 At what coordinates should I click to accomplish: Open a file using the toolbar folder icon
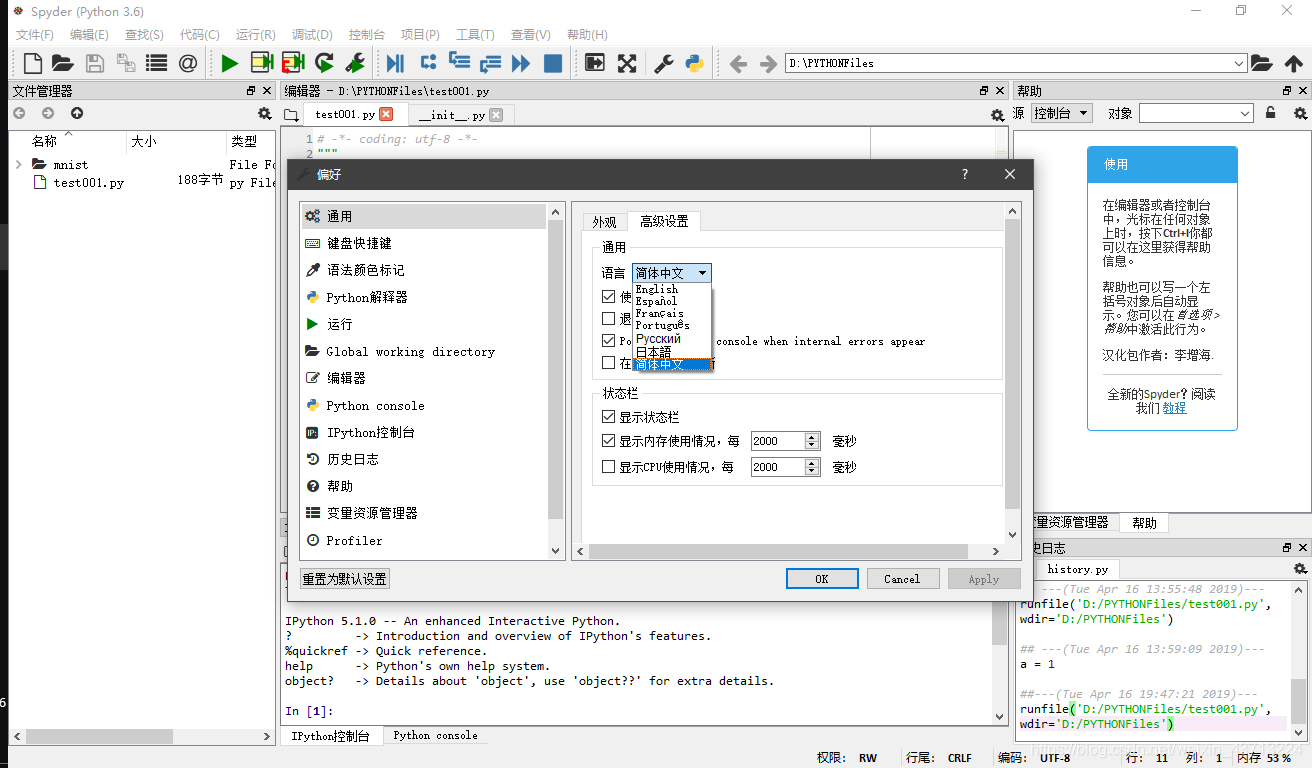(63, 63)
